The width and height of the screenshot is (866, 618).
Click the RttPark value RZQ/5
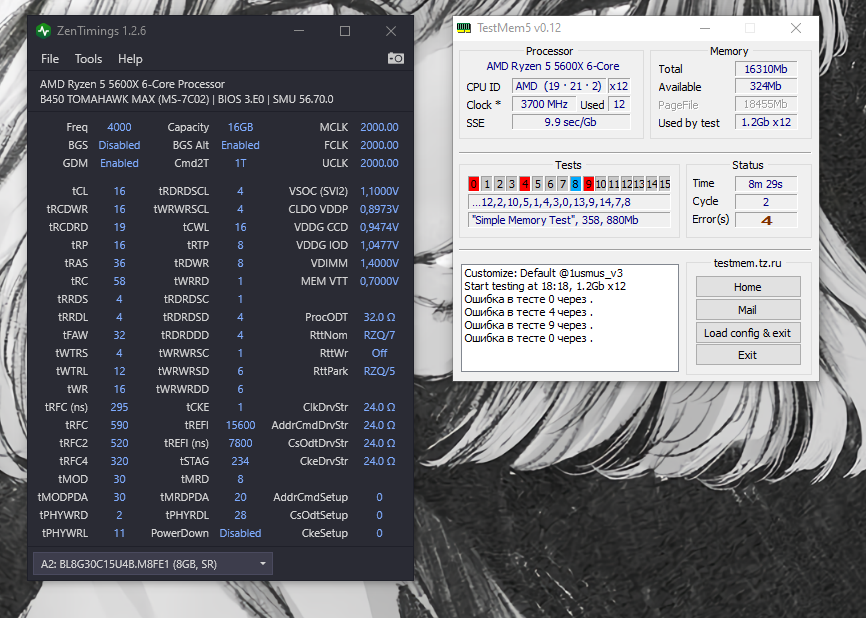coord(379,371)
